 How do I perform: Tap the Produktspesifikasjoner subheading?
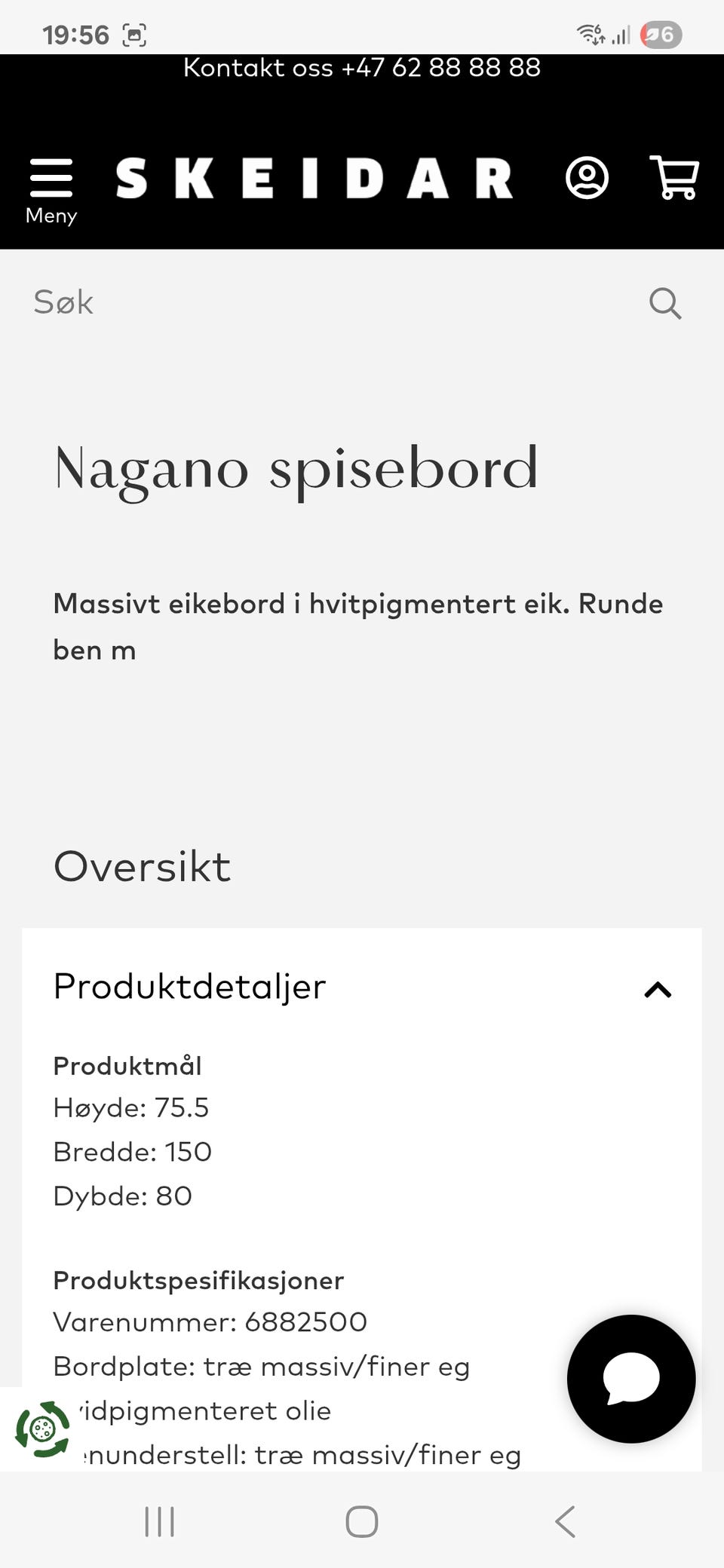click(x=198, y=1280)
